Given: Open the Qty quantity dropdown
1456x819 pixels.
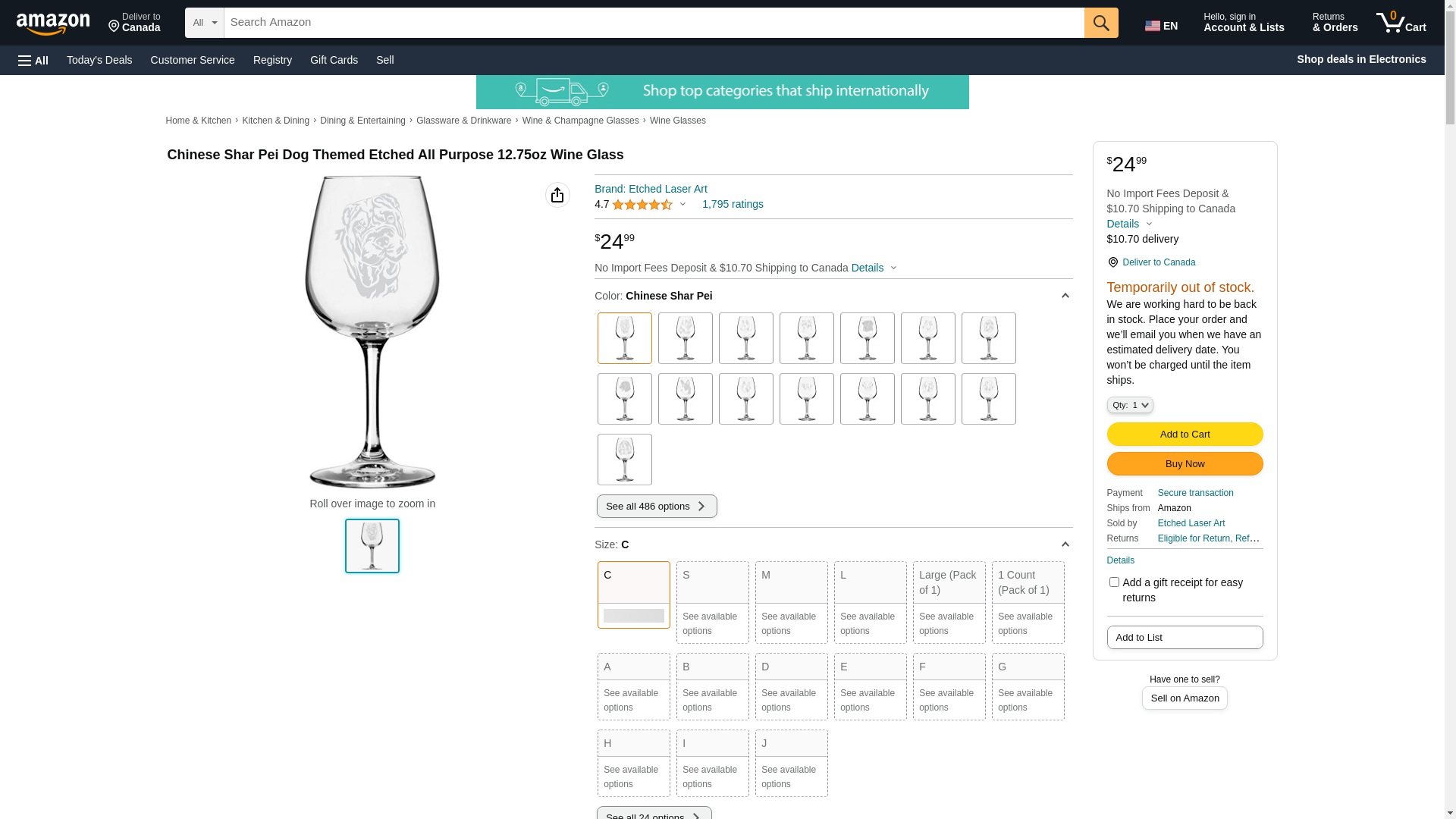Looking at the screenshot, I should [x=1130, y=405].
